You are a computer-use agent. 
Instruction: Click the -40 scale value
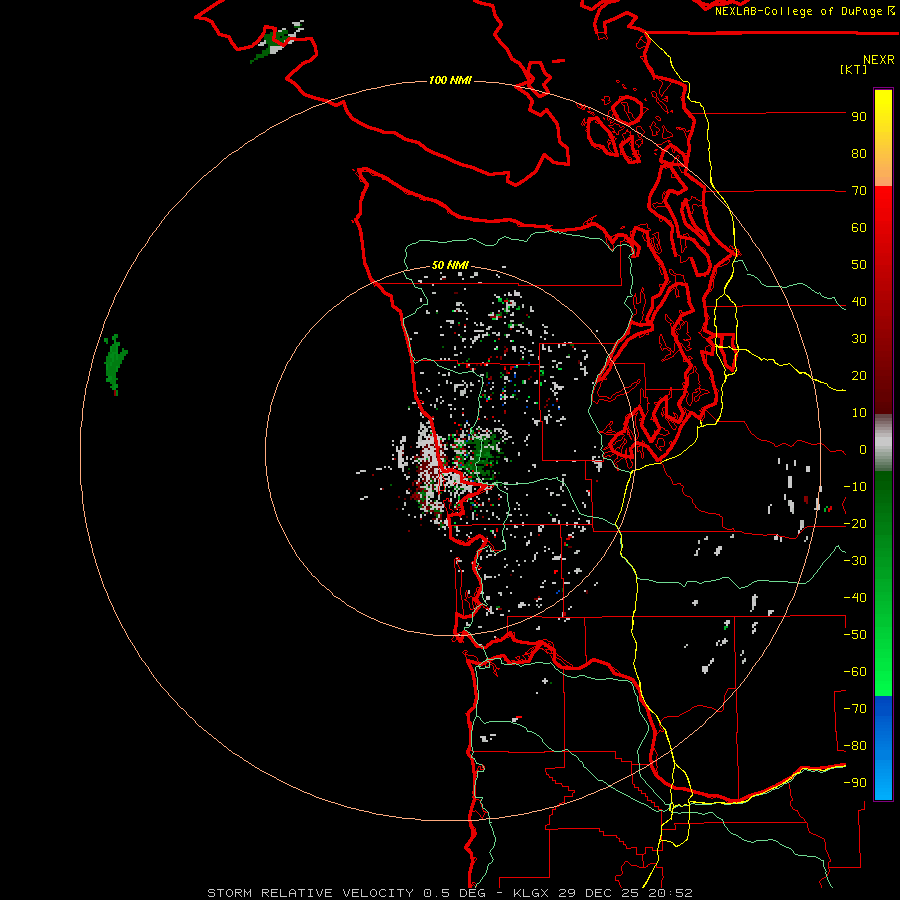coord(855,598)
